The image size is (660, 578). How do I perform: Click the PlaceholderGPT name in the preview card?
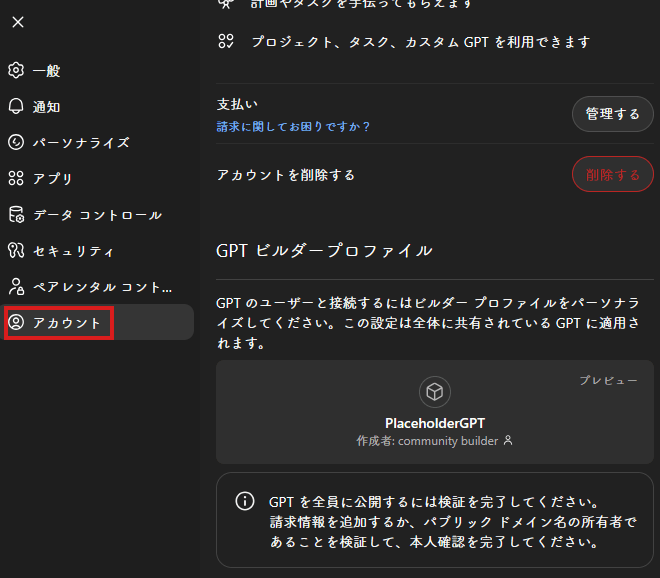[435, 423]
